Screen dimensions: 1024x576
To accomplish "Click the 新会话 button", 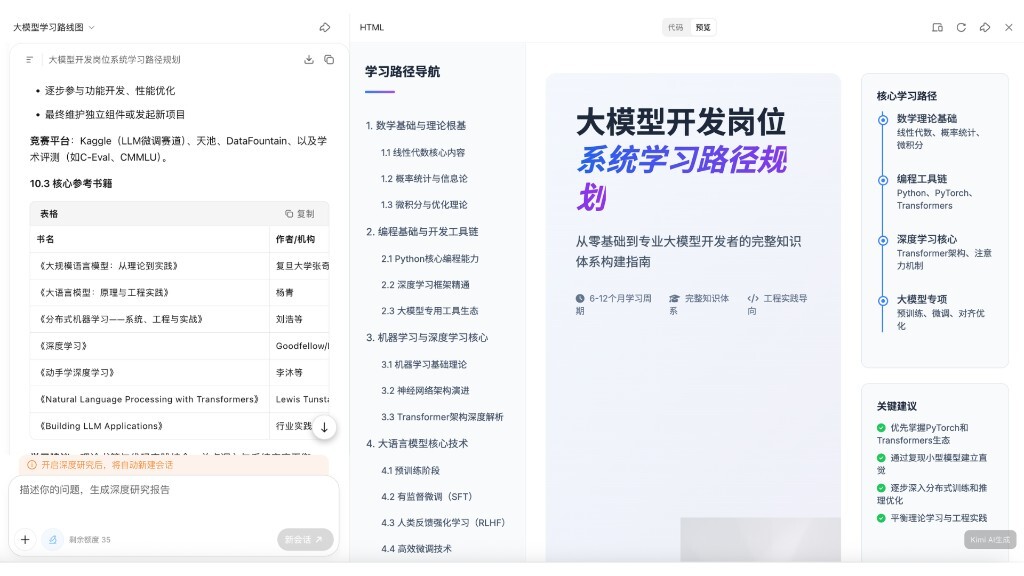I will [304, 539].
